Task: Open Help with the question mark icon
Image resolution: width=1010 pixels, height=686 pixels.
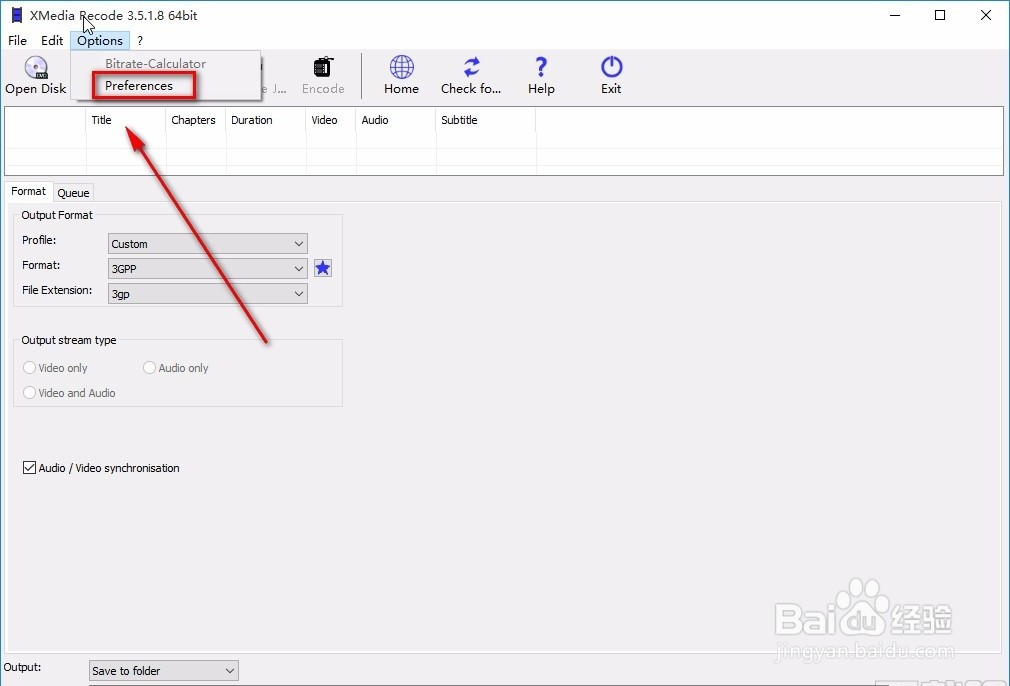Action: point(541,67)
